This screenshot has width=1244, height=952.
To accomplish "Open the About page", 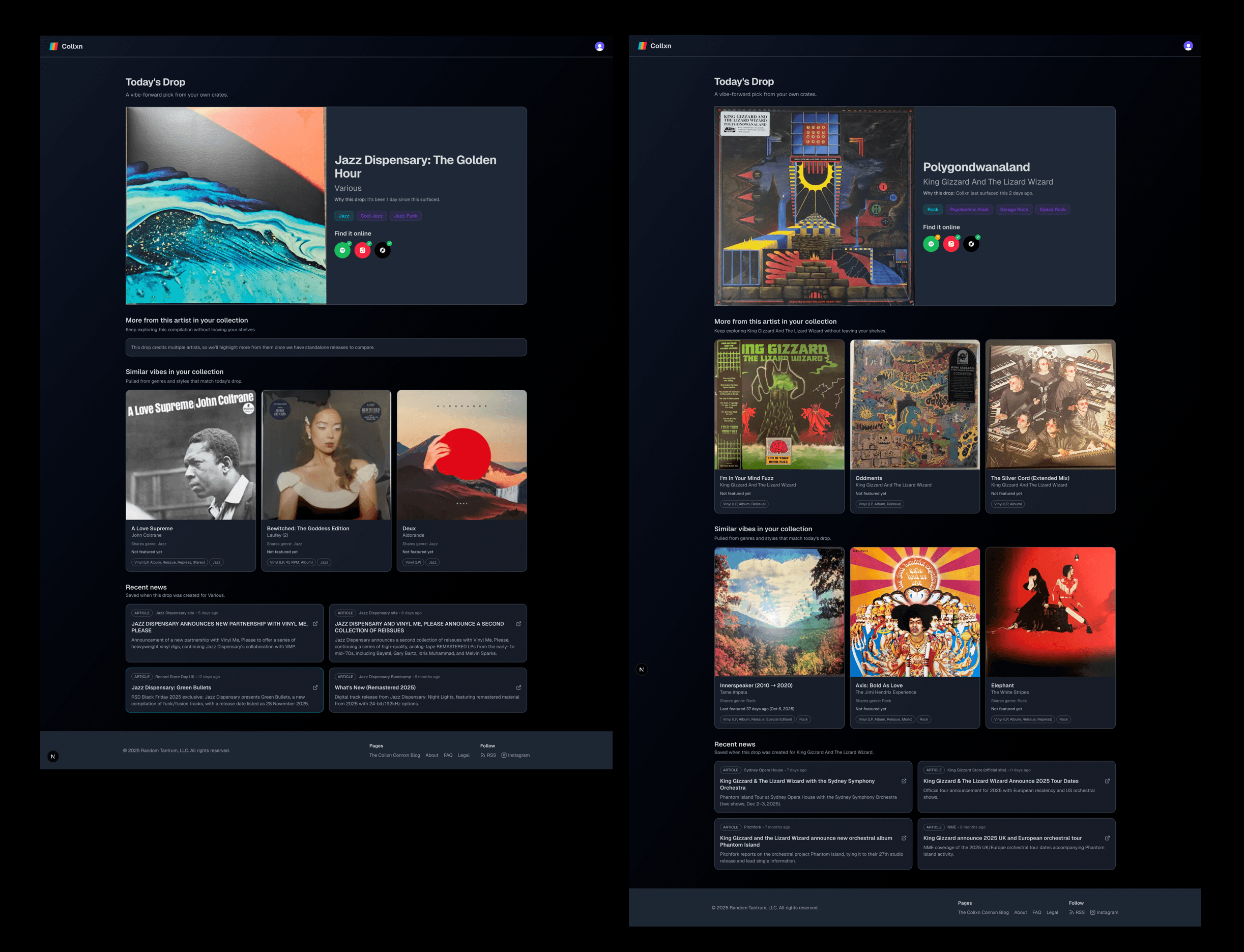I will (432, 755).
